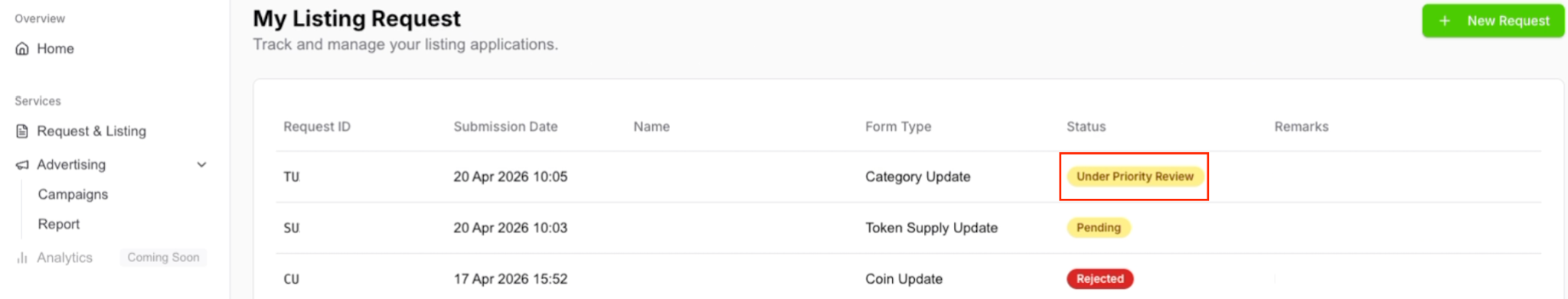
Task: Click the Advertising megaphone icon
Action: 22,165
